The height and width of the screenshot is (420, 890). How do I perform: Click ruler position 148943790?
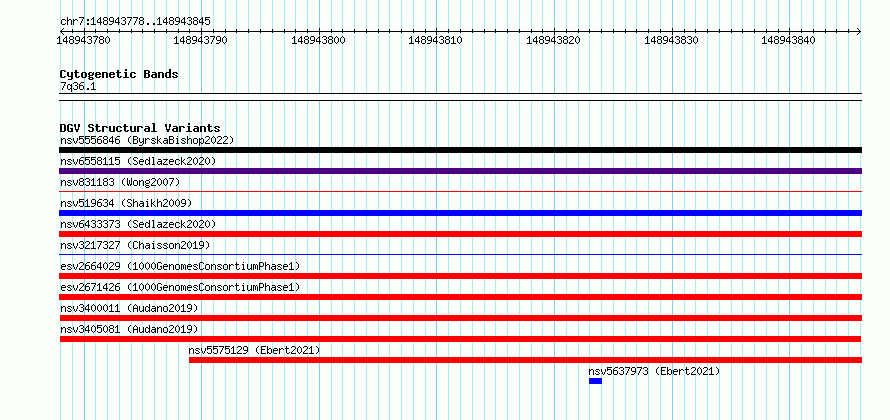pyautogui.click(x=201, y=40)
